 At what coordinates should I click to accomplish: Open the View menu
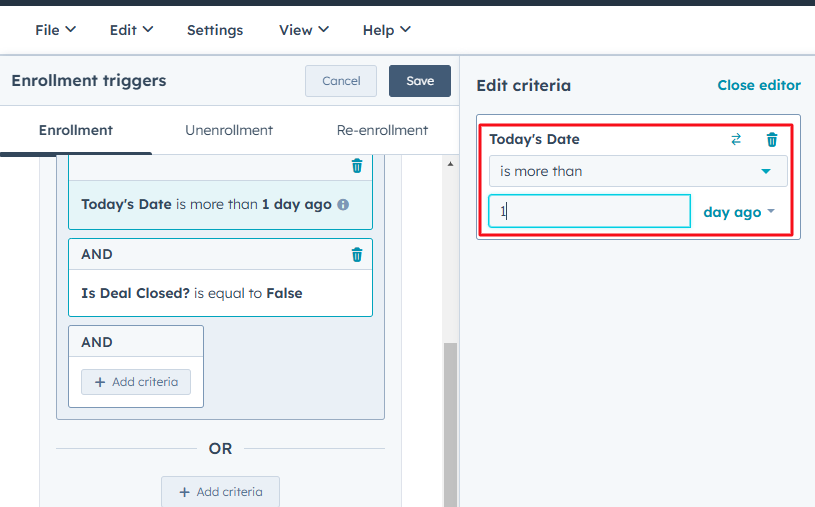[303, 30]
